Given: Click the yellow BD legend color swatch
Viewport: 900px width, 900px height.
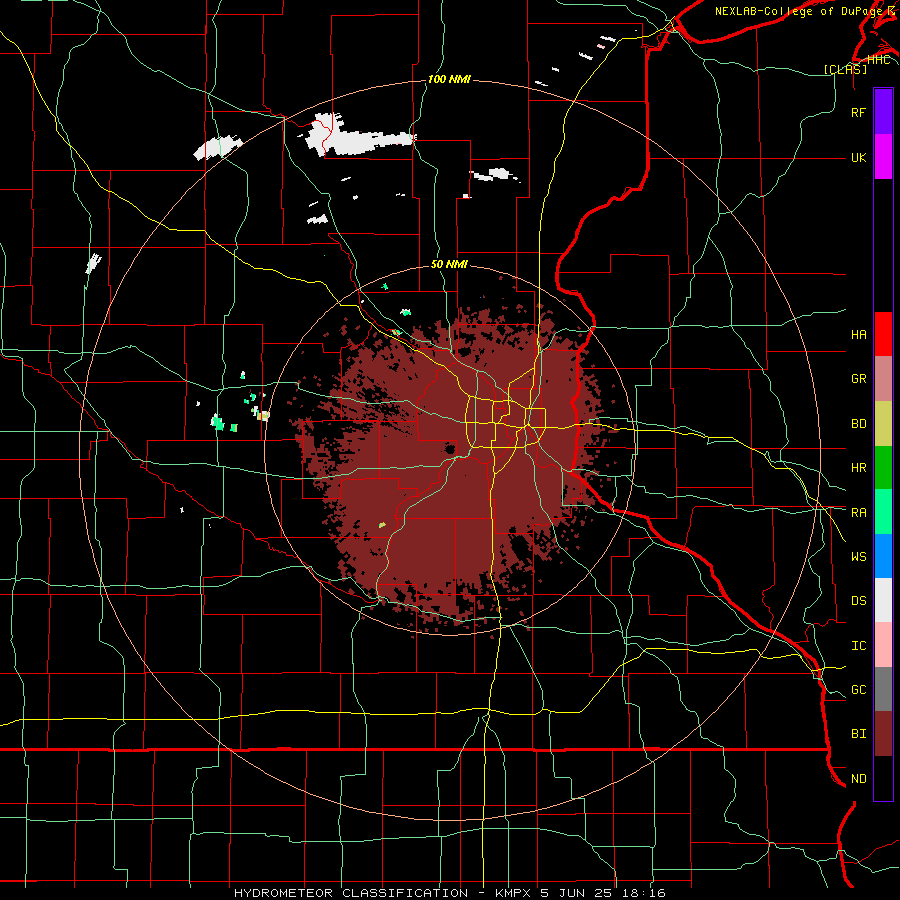Looking at the screenshot, I should [883, 424].
